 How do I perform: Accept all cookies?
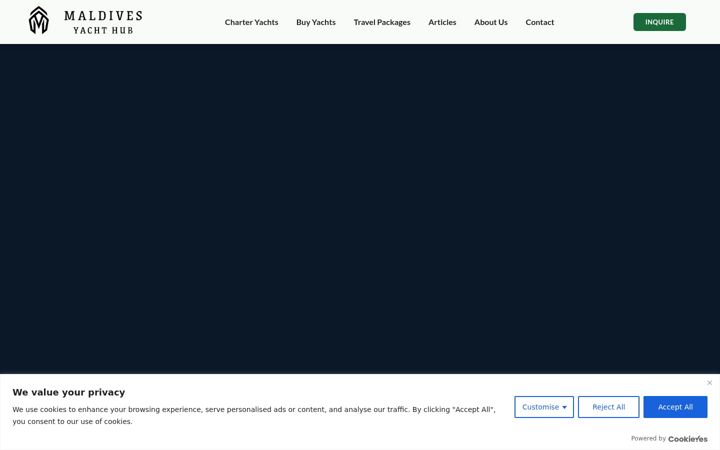coord(675,407)
